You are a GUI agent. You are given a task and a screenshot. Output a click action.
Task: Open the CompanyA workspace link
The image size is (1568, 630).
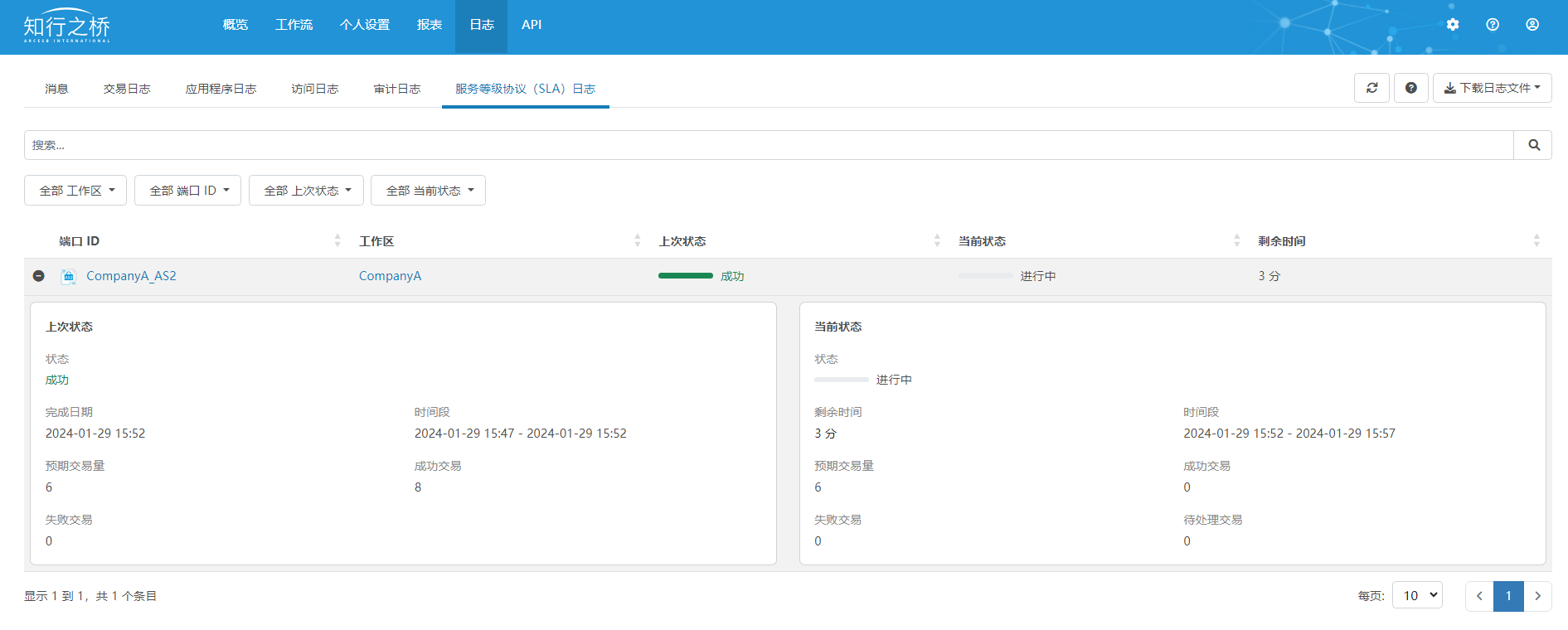pos(390,276)
